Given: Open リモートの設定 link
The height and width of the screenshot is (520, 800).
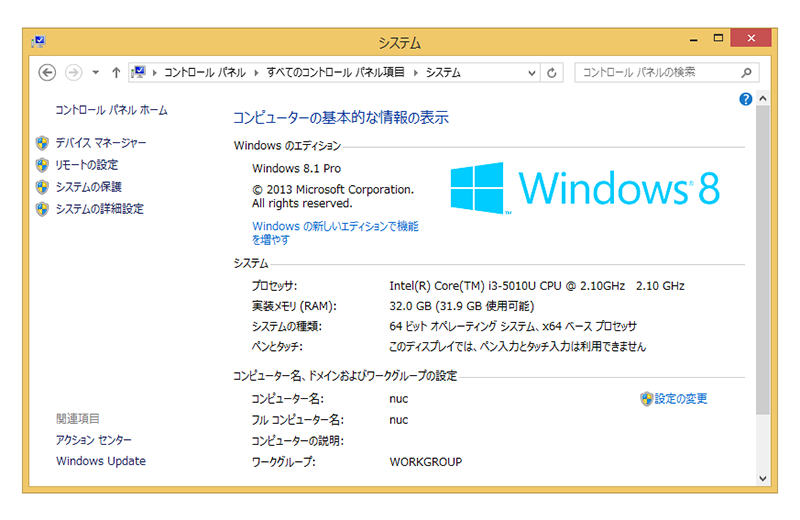Looking at the screenshot, I should click(87, 165).
